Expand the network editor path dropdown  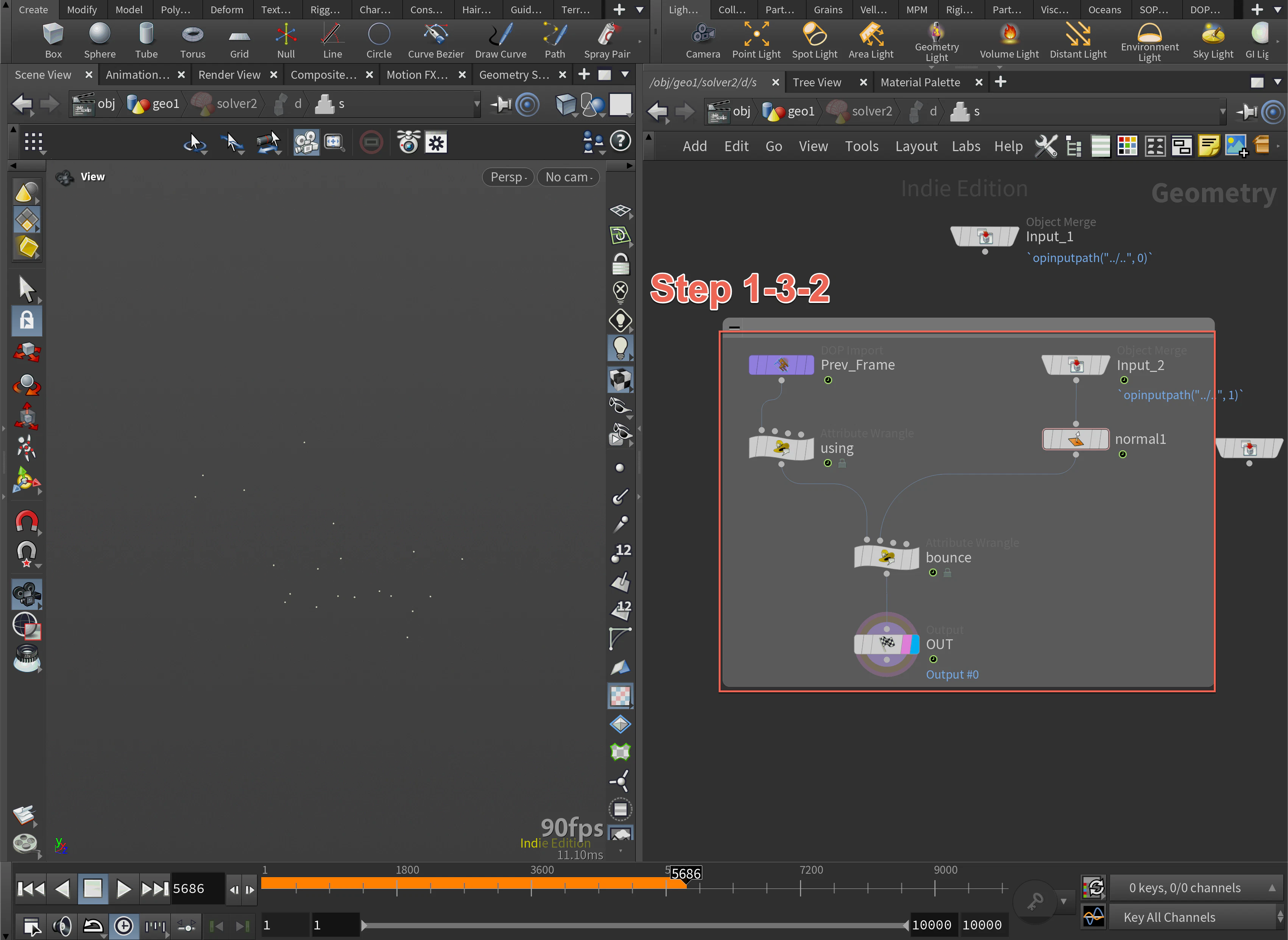pyautogui.click(x=1222, y=111)
